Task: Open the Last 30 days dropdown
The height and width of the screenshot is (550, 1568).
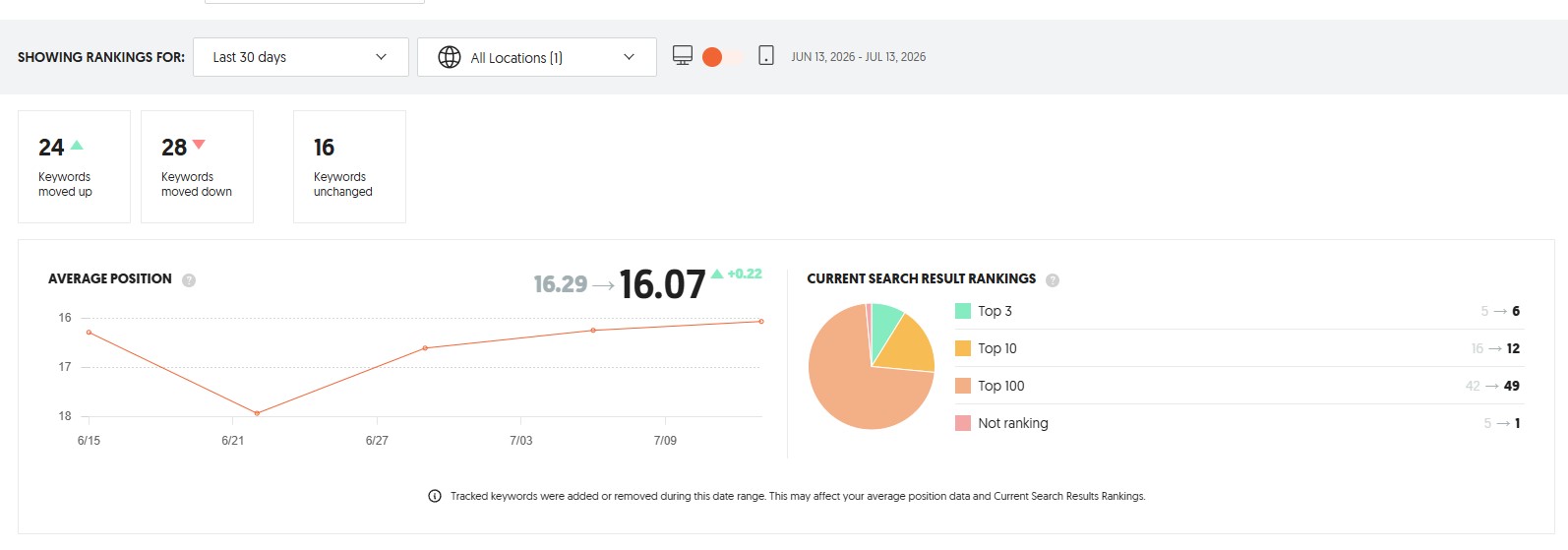Action: (x=301, y=57)
